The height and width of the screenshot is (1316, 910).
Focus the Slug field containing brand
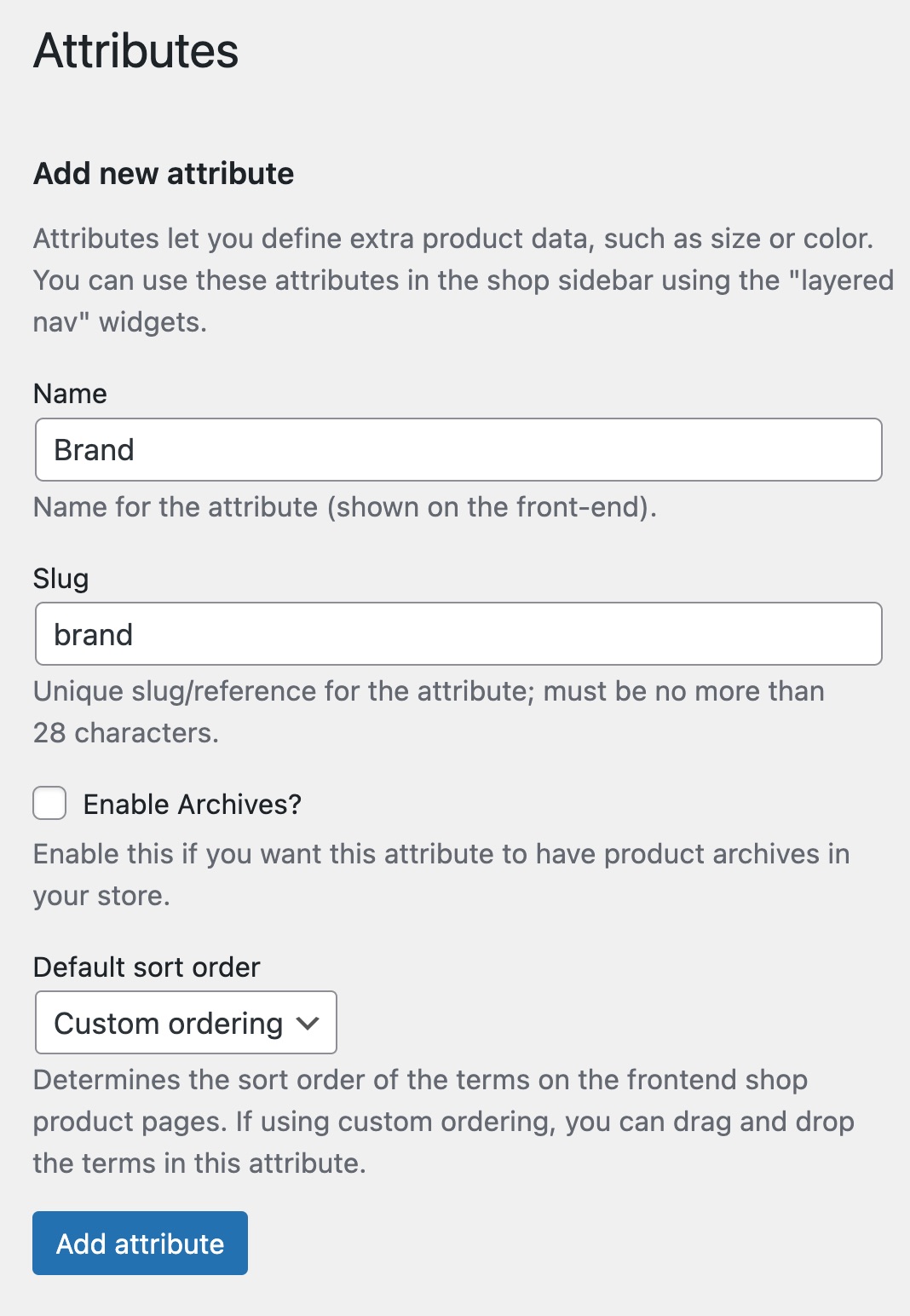(x=458, y=634)
